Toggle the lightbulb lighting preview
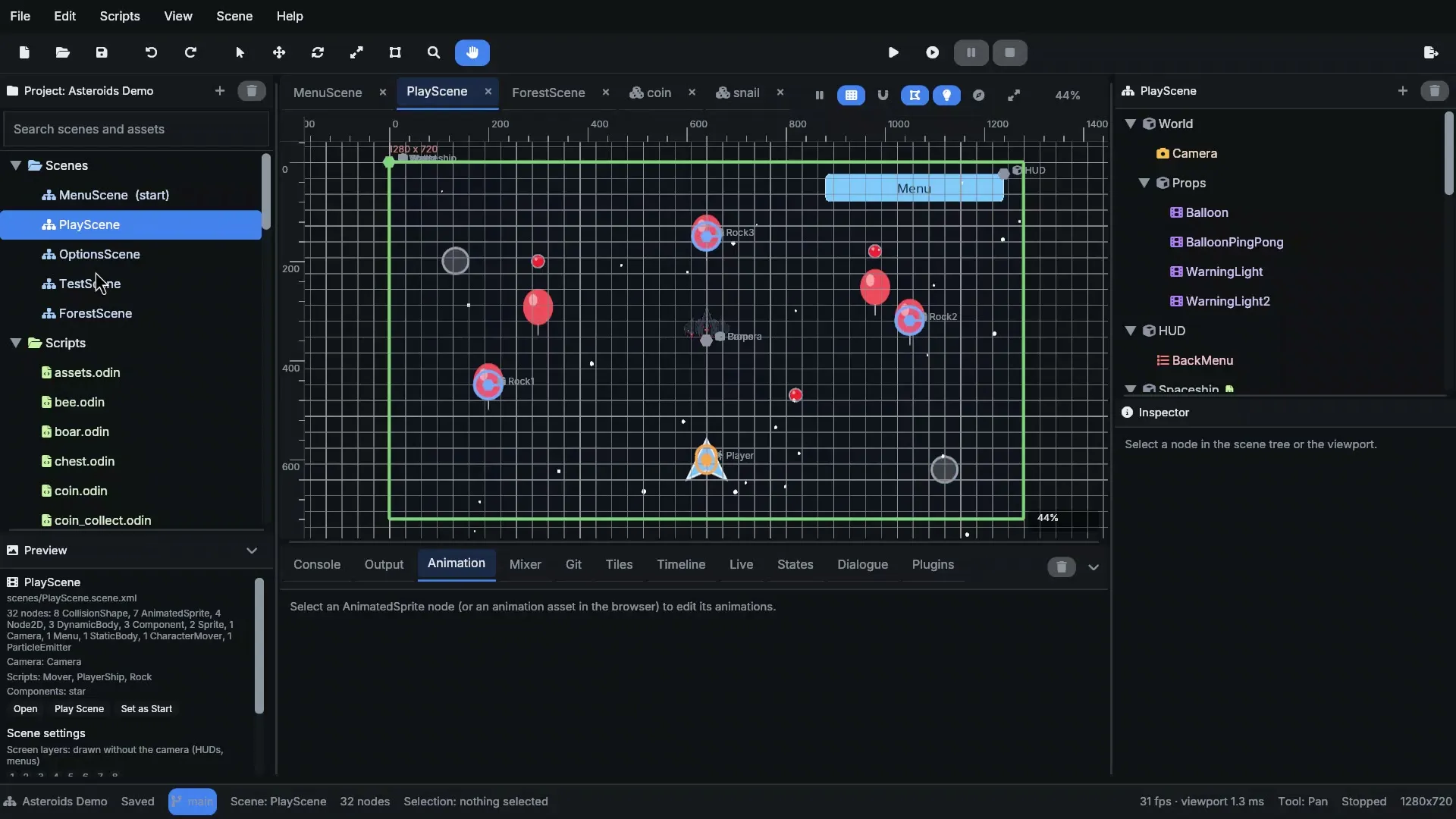Viewport: 1456px width, 819px height. (x=946, y=95)
